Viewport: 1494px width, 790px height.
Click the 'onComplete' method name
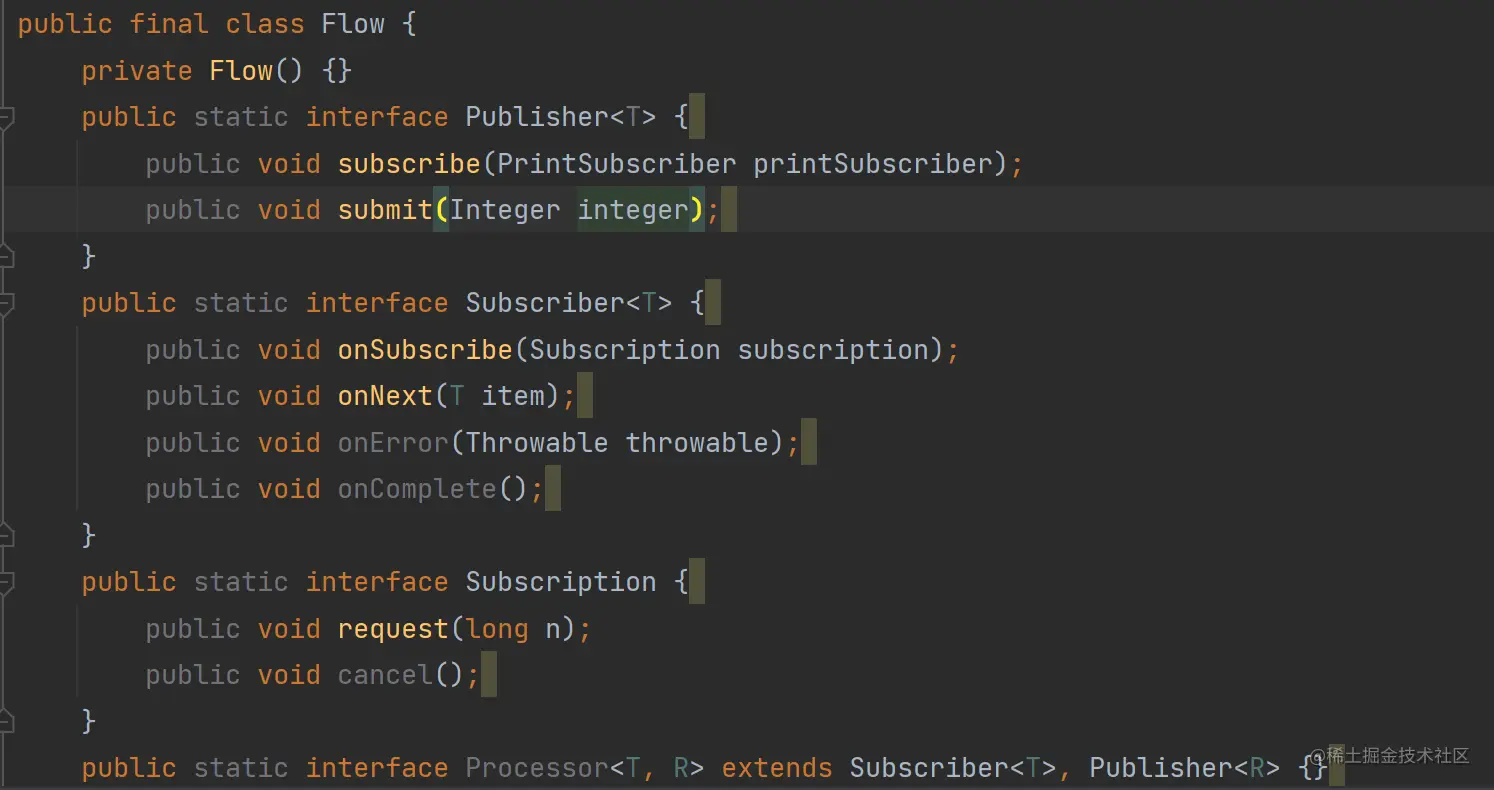pos(417,489)
